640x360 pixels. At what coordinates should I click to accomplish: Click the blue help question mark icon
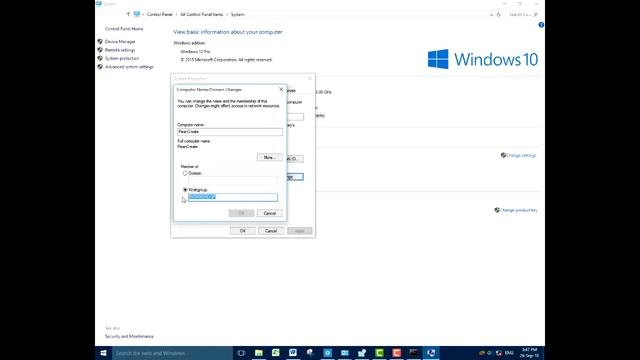541,25
